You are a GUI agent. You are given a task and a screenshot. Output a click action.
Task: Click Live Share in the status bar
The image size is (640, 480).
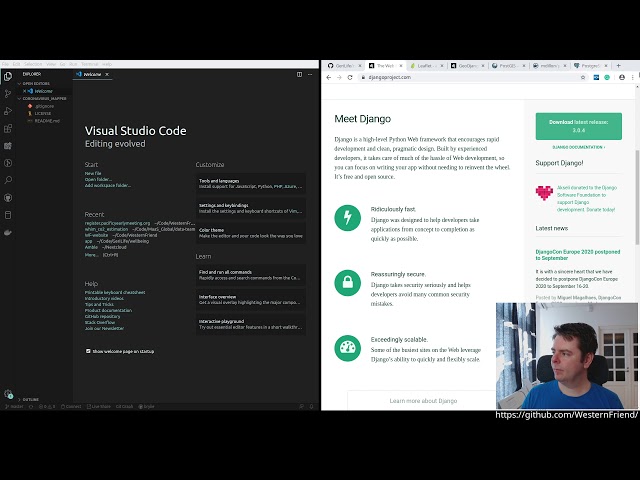pyautogui.click(x=99, y=407)
